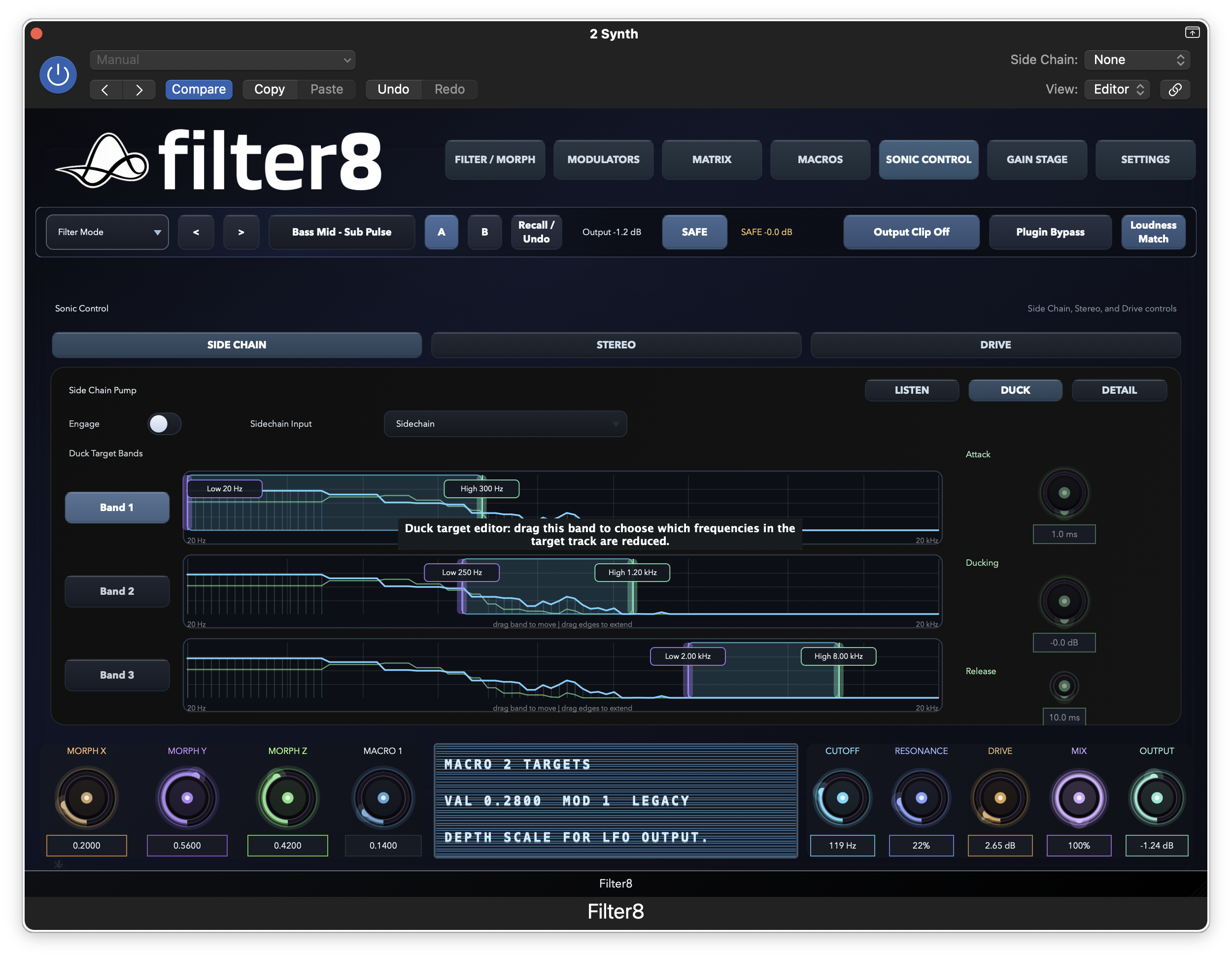Image resolution: width=1232 pixels, height=959 pixels.
Task: Enable the Compare button
Action: point(199,90)
